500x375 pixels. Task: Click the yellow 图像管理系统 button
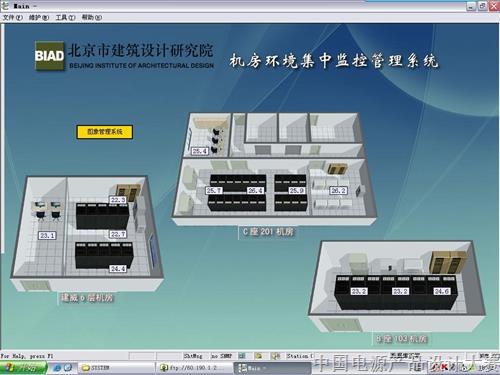tap(105, 132)
